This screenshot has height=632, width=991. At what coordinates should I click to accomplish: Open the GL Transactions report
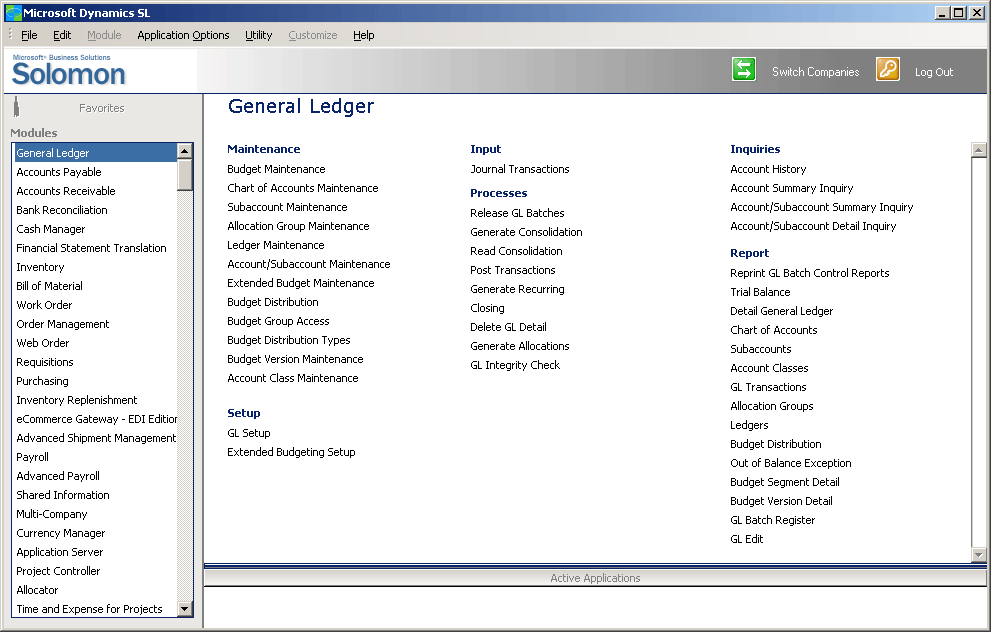click(x=768, y=387)
